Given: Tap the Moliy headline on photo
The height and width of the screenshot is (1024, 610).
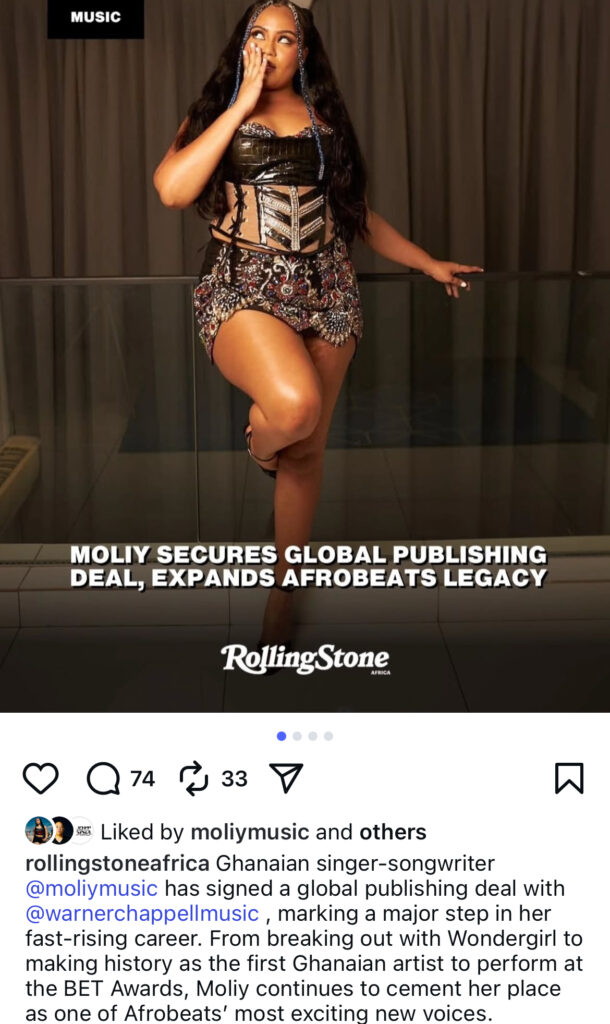Looking at the screenshot, I should point(308,566).
